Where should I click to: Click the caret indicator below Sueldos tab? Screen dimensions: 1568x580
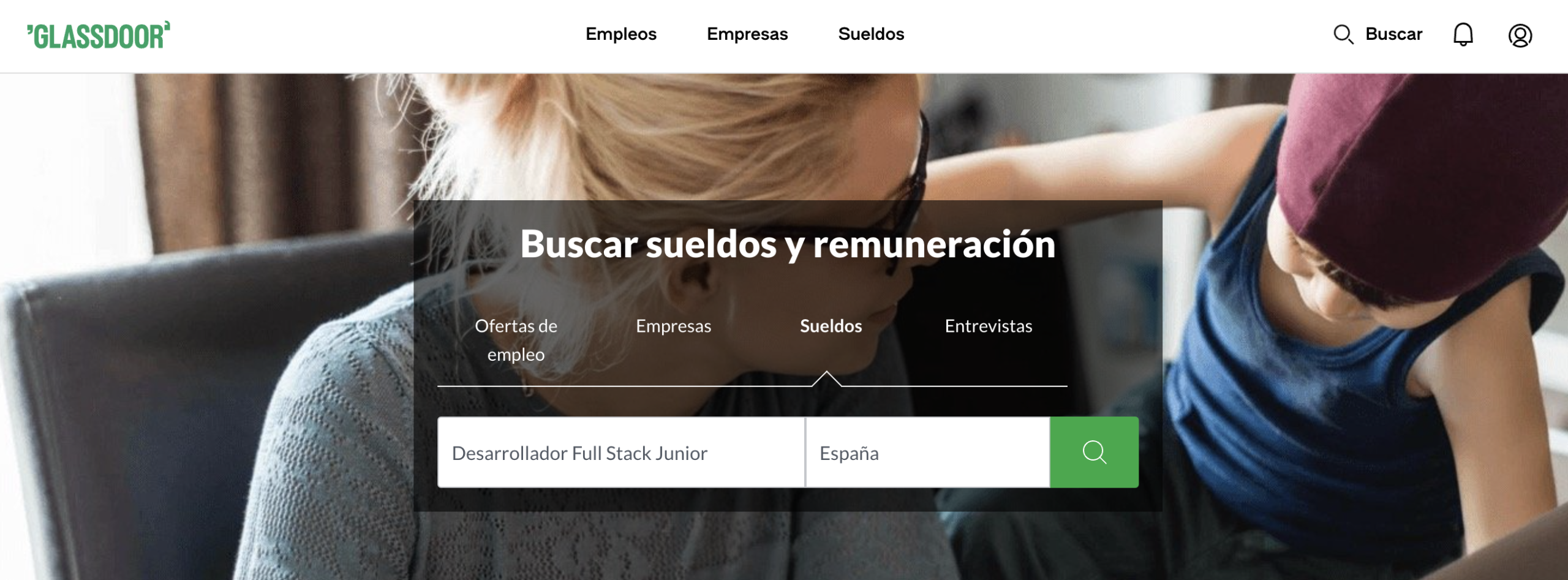826,379
